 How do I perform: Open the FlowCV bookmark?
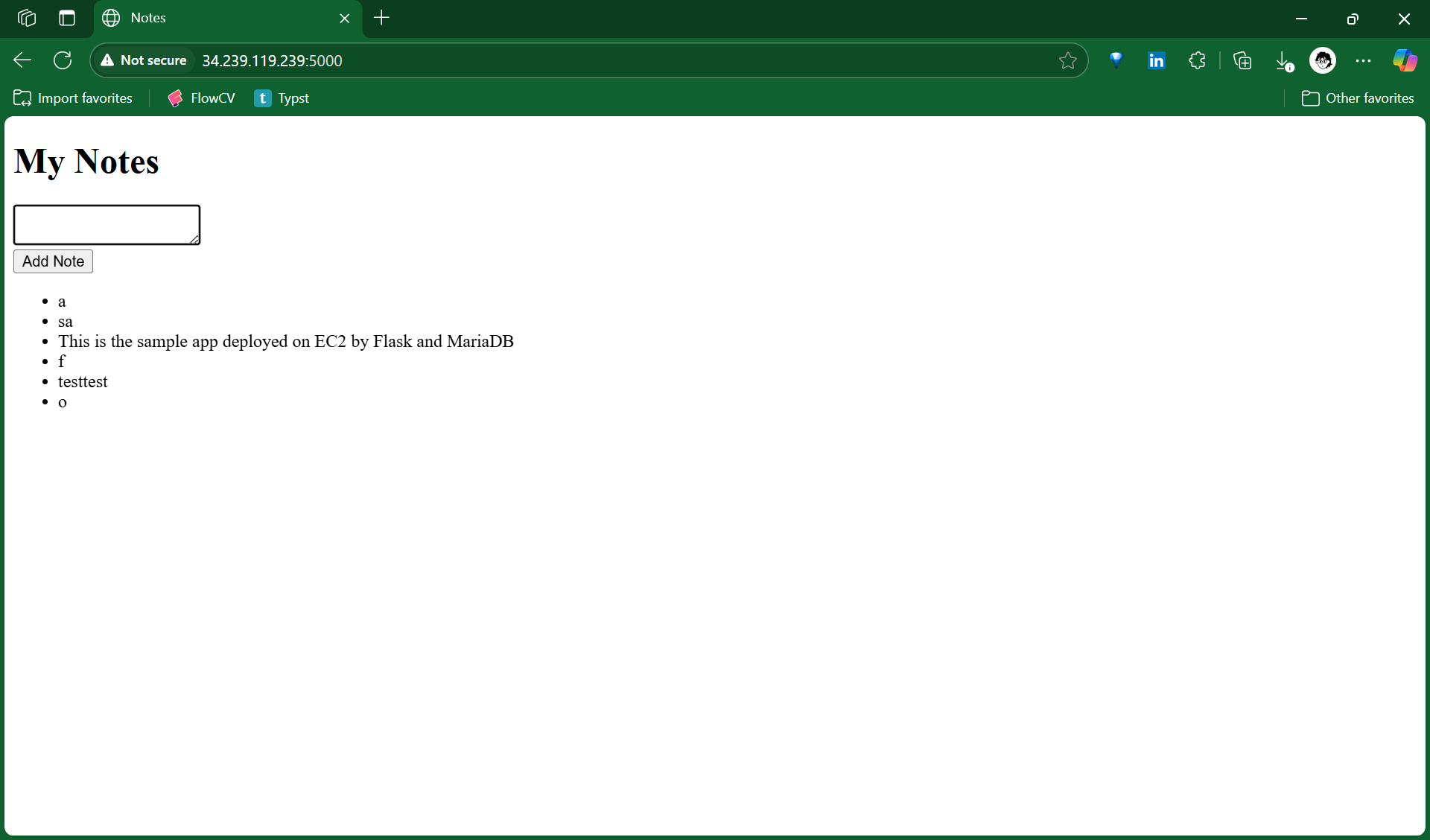(x=201, y=98)
